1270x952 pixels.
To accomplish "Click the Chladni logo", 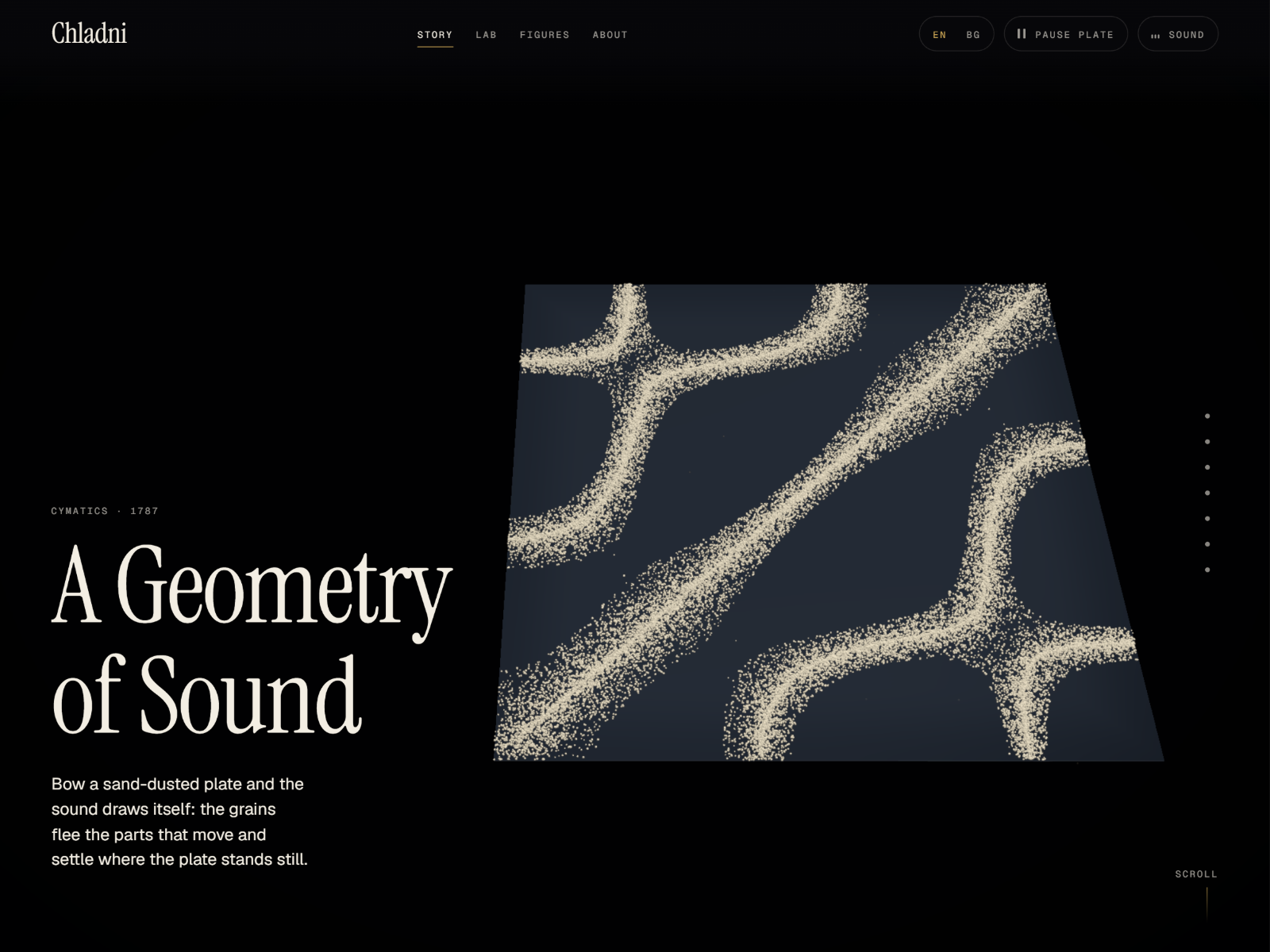I will (x=89, y=33).
